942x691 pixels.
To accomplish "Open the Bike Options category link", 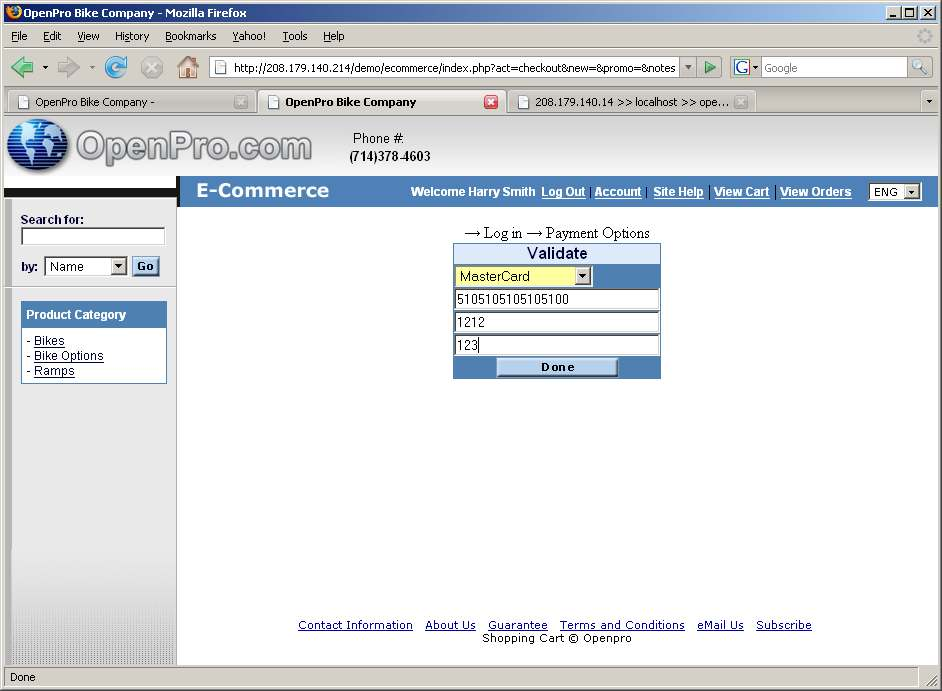I will (68, 356).
